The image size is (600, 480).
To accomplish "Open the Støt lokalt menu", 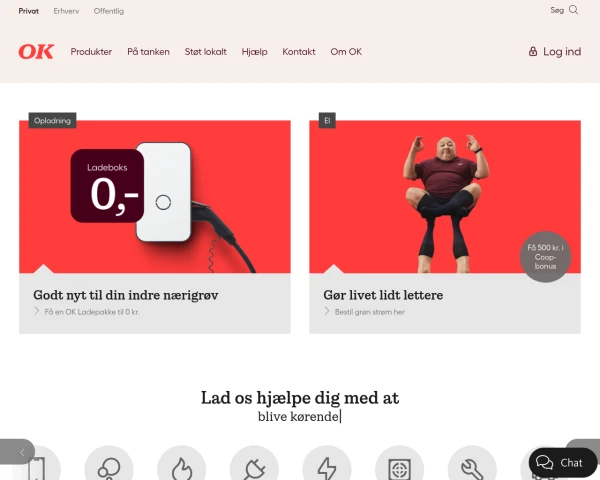I will click(x=205, y=52).
